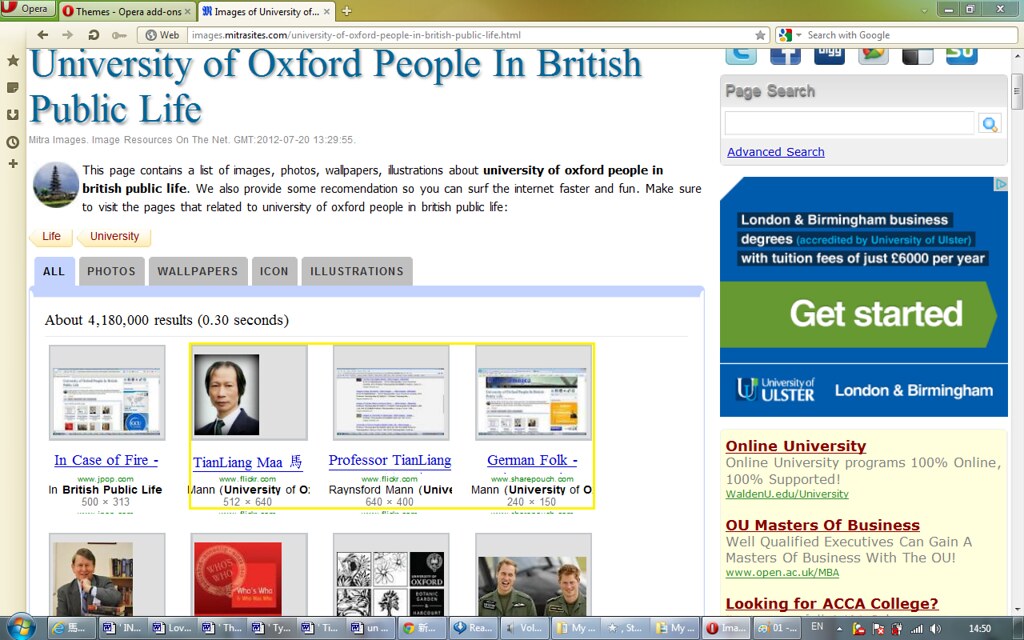Switch to the ILLUSTRATIONS tab

point(357,271)
